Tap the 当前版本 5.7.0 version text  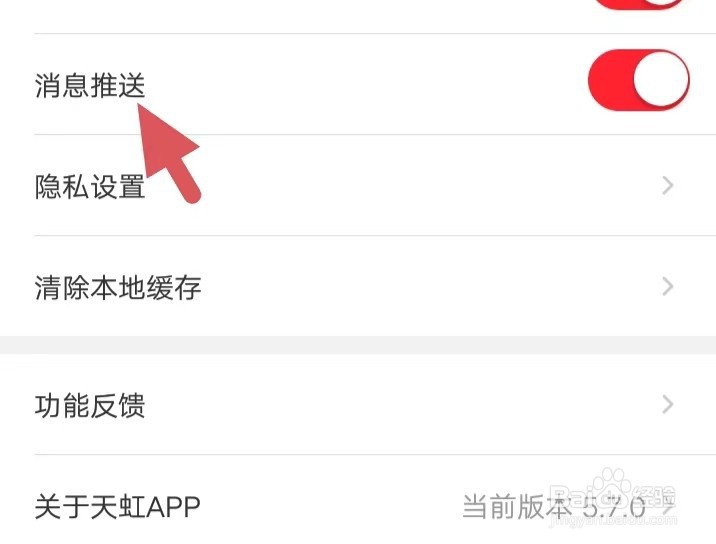(554, 506)
